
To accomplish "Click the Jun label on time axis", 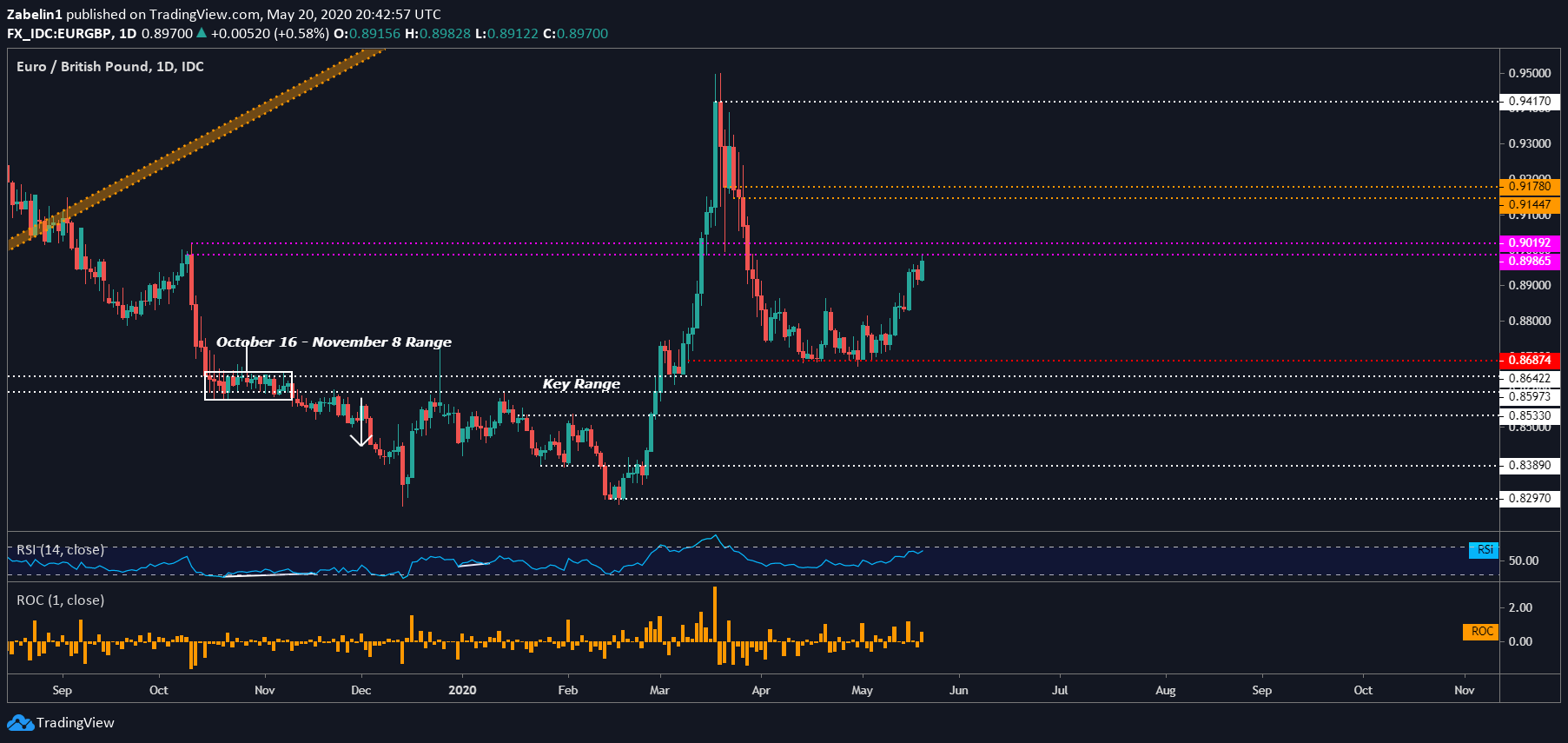I will 958,690.
